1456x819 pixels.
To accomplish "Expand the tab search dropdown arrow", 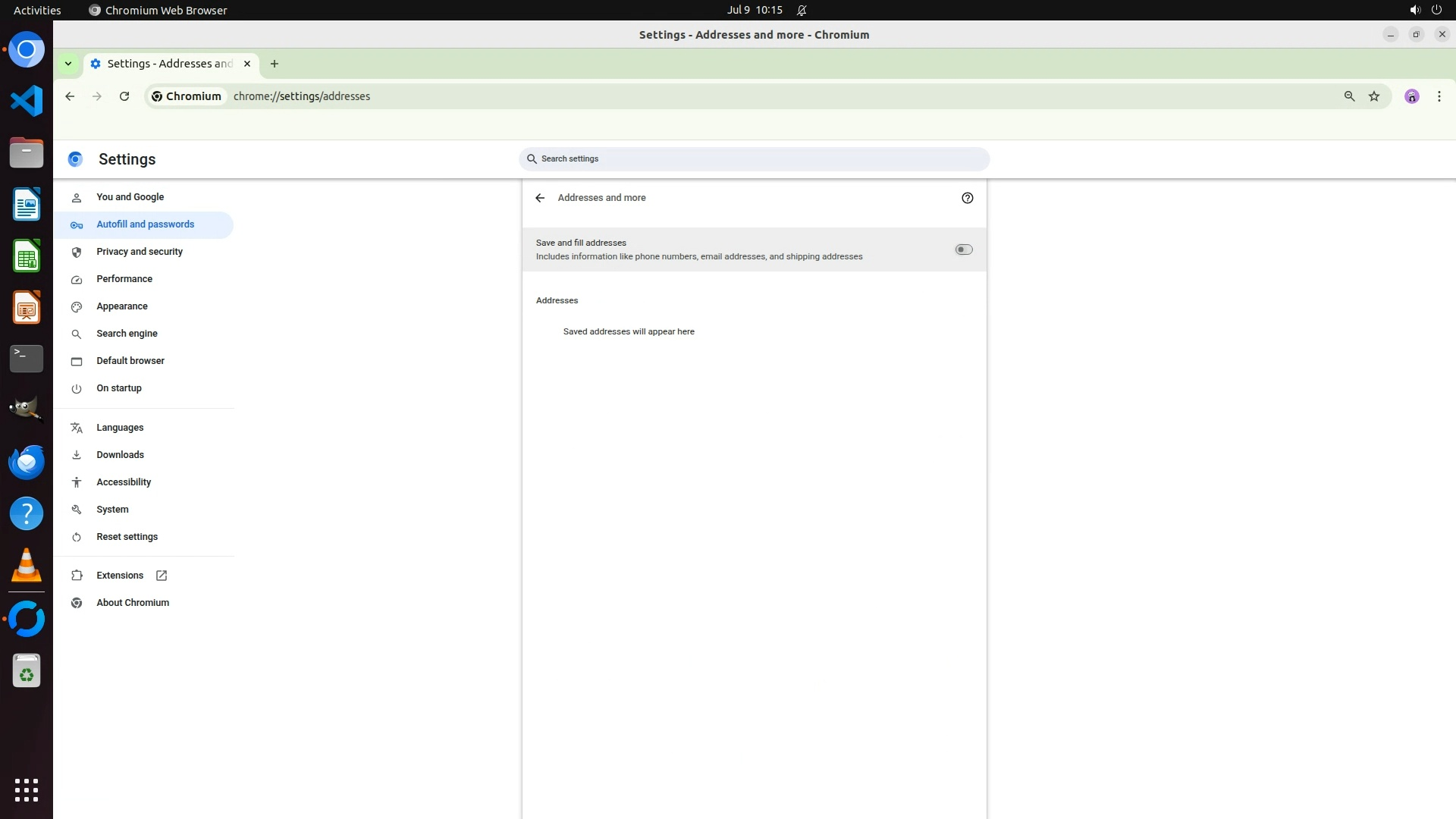I will coord(68,64).
